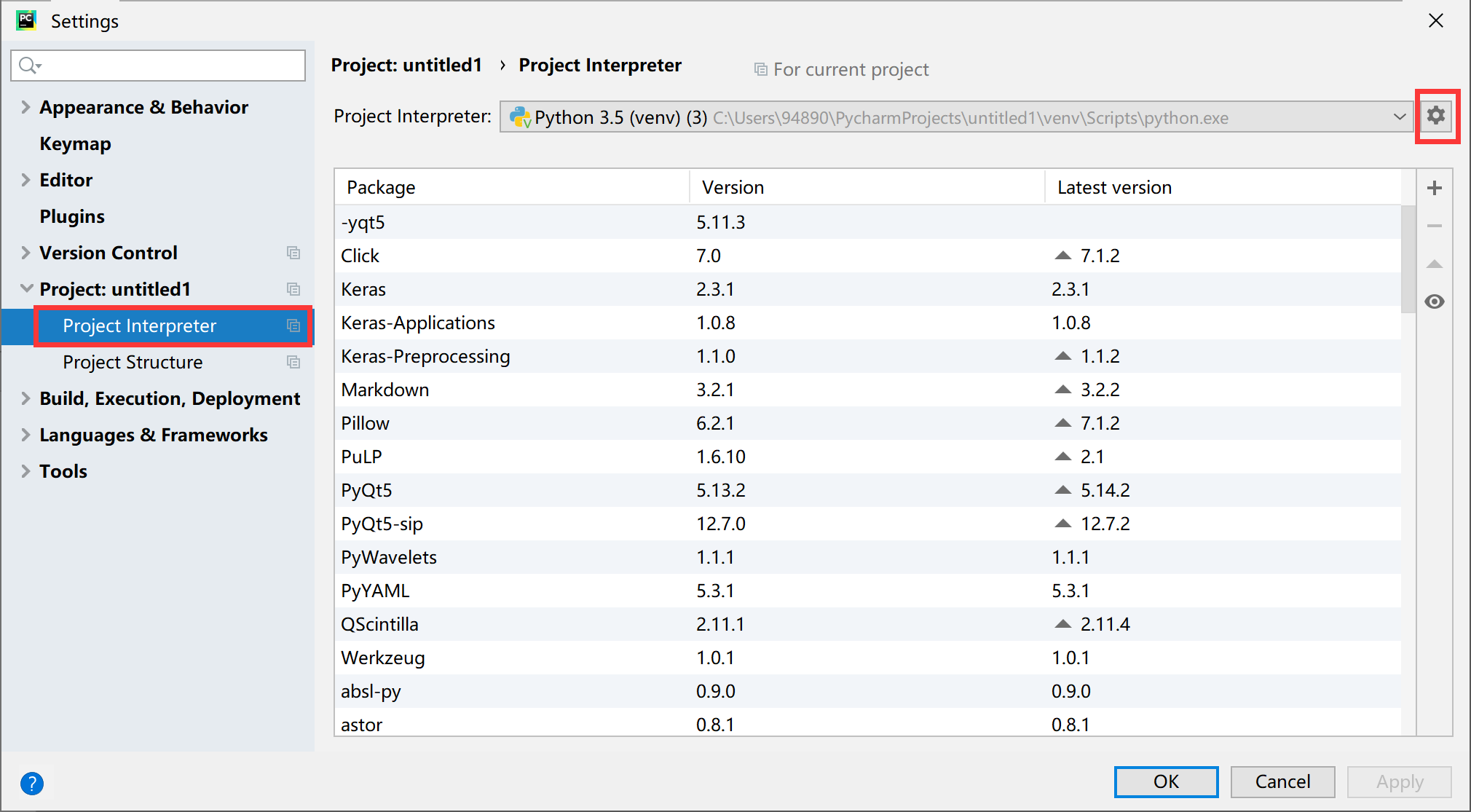The image size is (1471, 812).
Task: Expand the Tools section
Action: [25, 471]
